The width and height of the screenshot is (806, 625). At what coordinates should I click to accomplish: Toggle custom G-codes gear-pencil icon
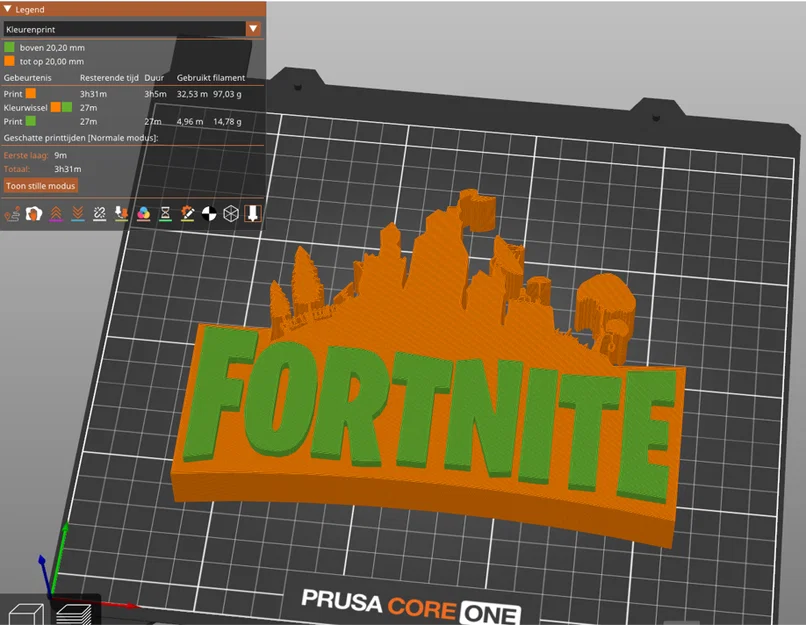click(188, 214)
